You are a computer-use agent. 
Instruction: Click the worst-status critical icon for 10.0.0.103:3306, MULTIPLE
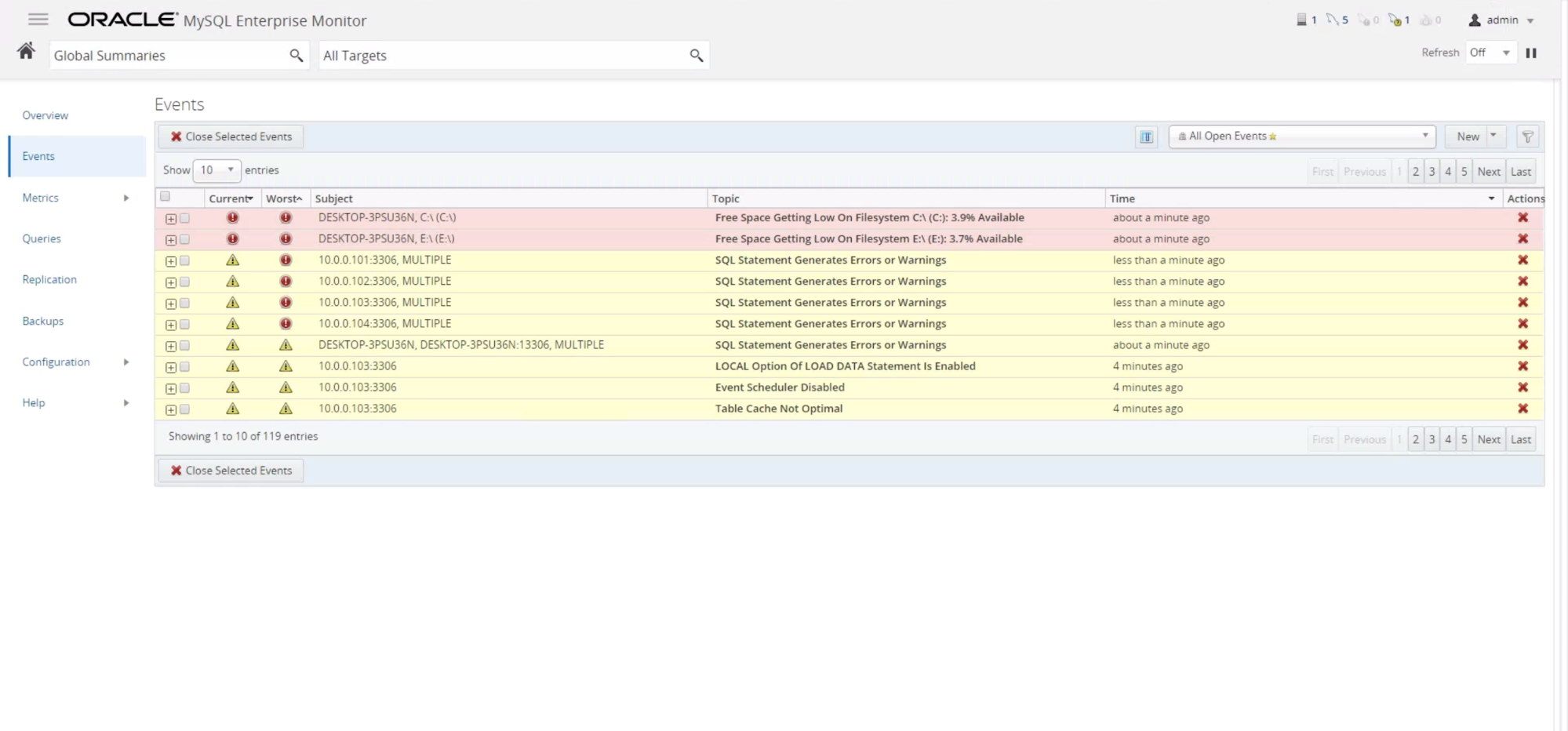pyautogui.click(x=286, y=303)
